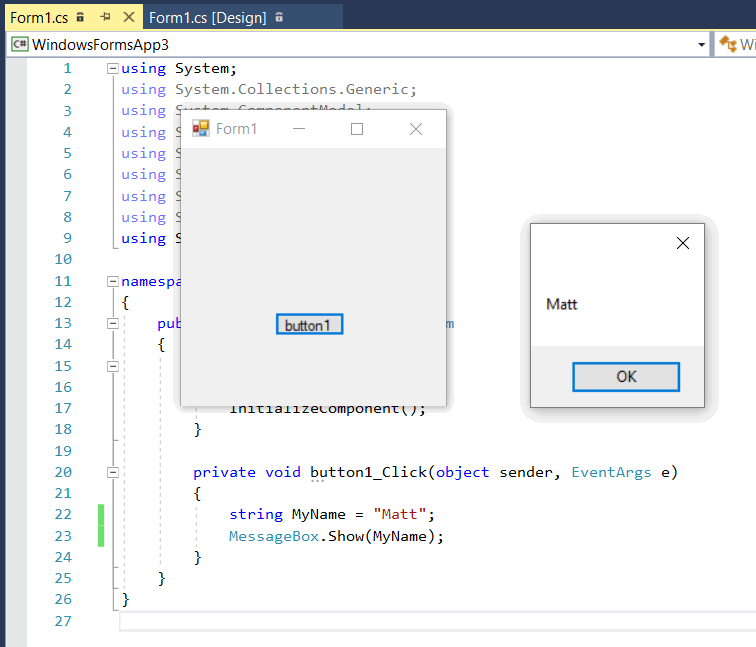Click OK in the Matt message box
Viewport: 756px width, 647px height.
(626, 377)
